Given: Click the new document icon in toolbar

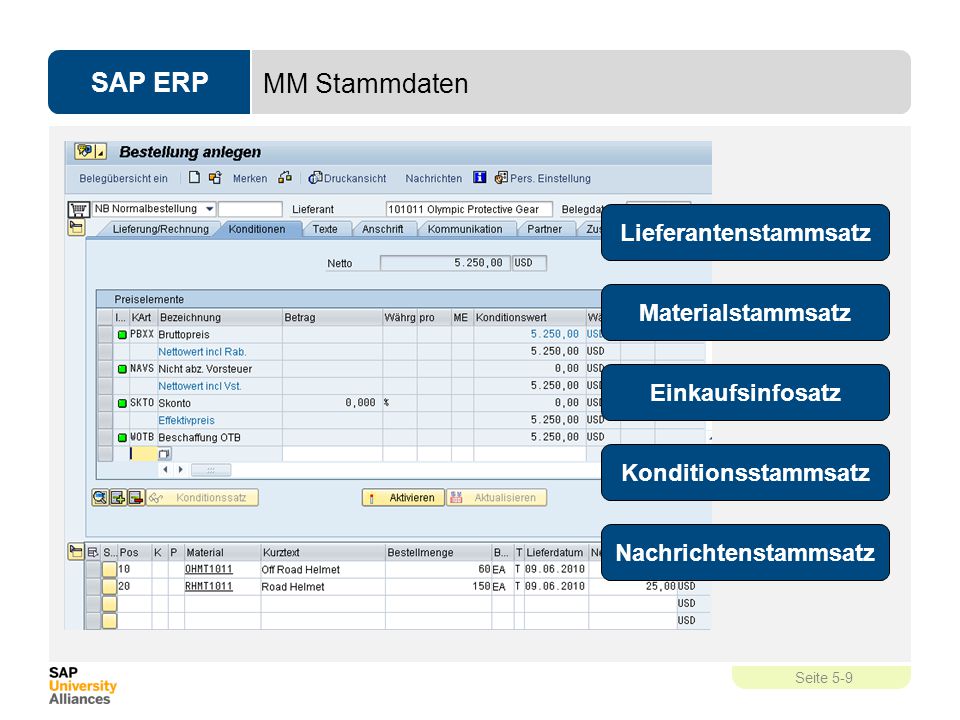Looking at the screenshot, I should pos(194,178).
